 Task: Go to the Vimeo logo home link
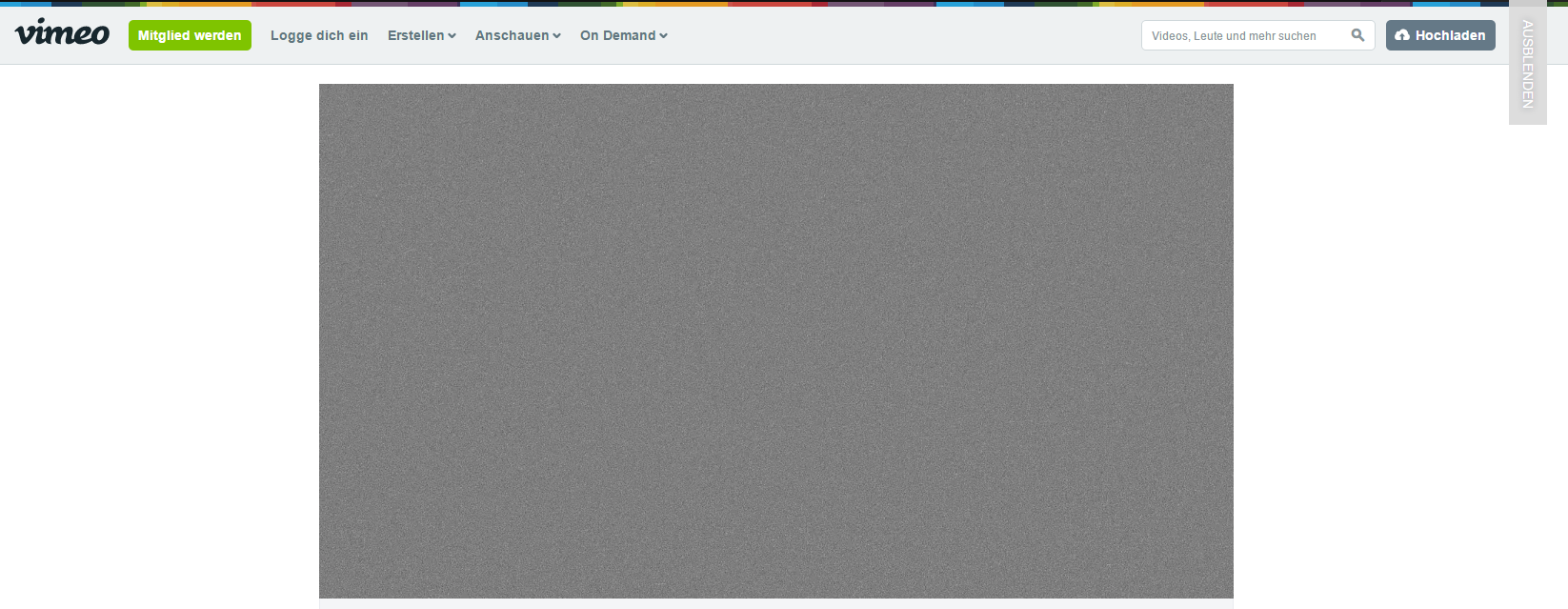coord(62,32)
